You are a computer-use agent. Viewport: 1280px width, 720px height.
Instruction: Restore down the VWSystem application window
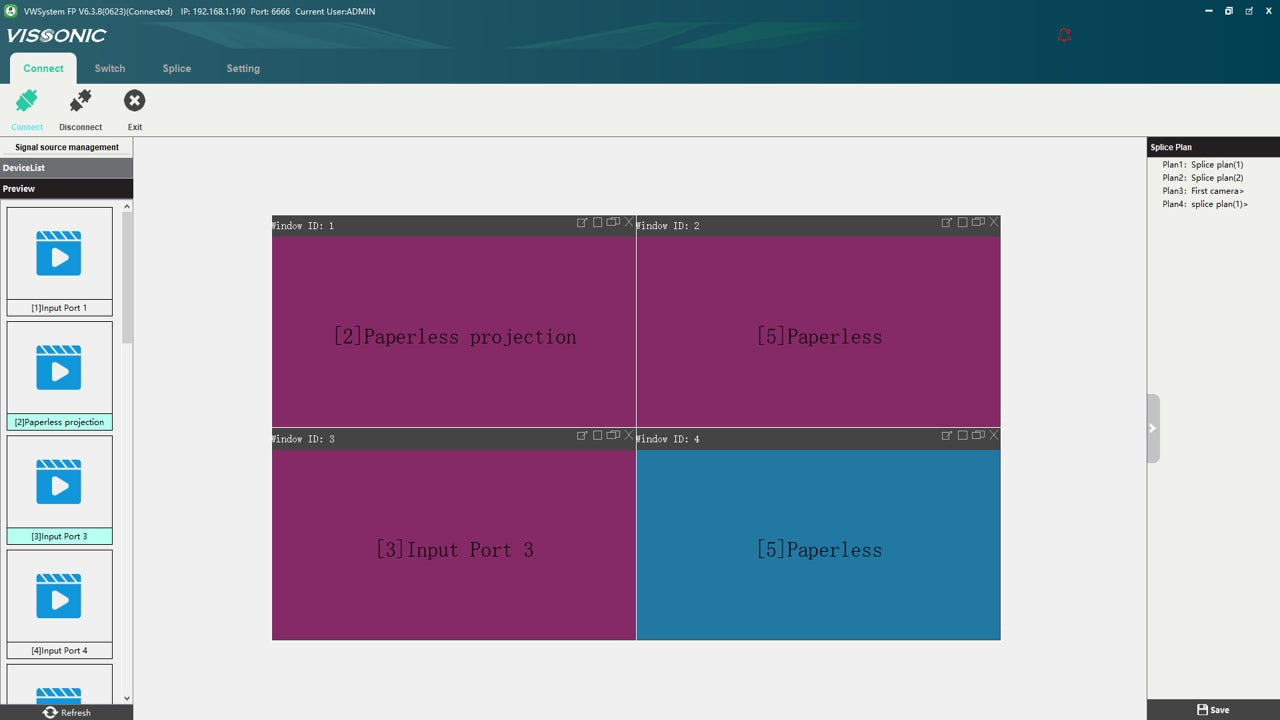tap(1229, 11)
